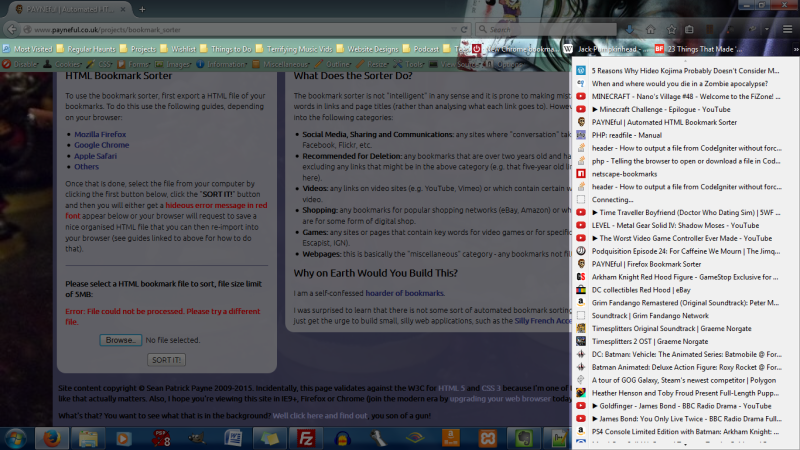
Task: Open FileZilla from the taskbar
Action: coord(306,438)
